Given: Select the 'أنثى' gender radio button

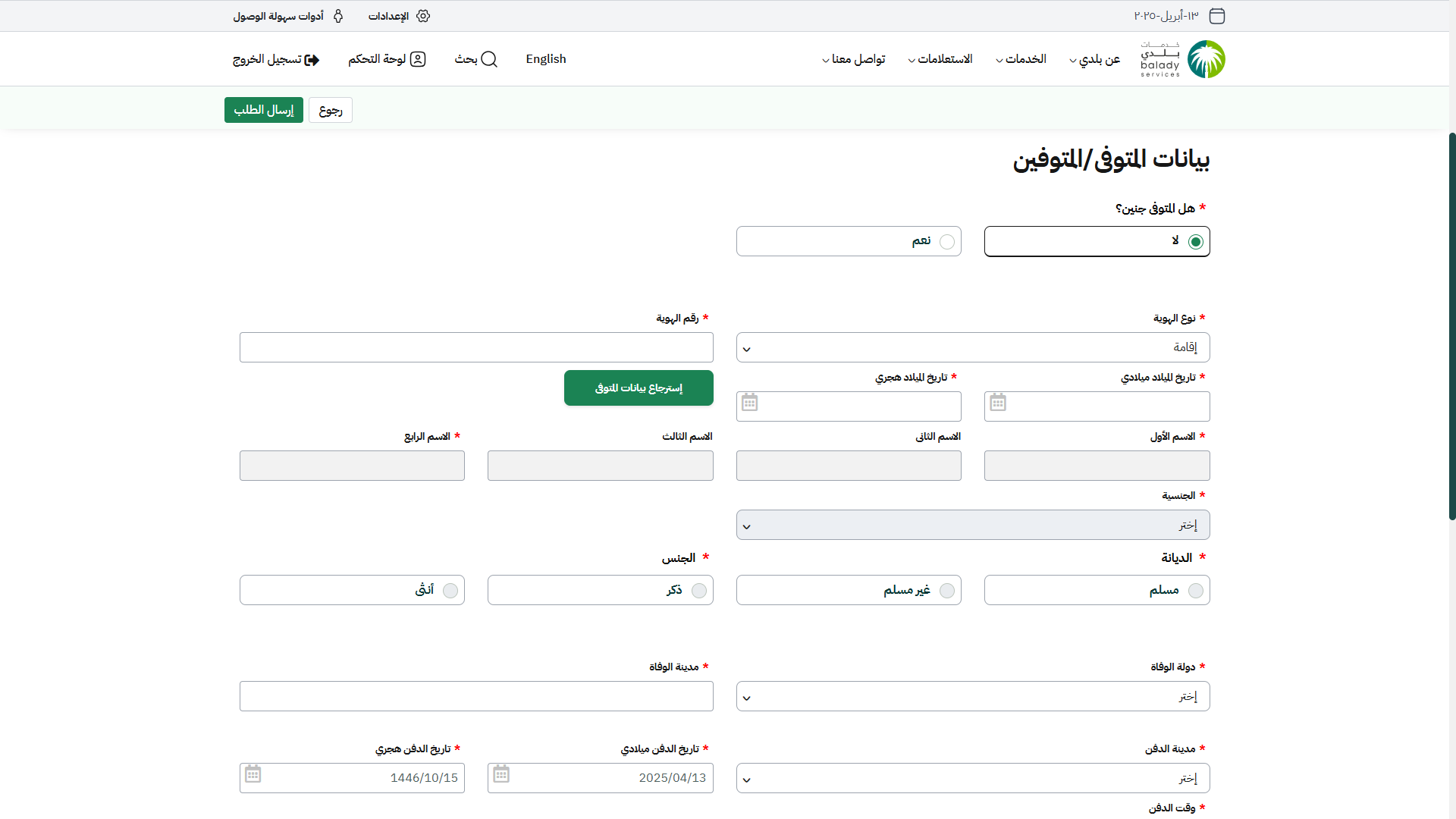Looking at the screenshot, I should click(x=450, y=591).
